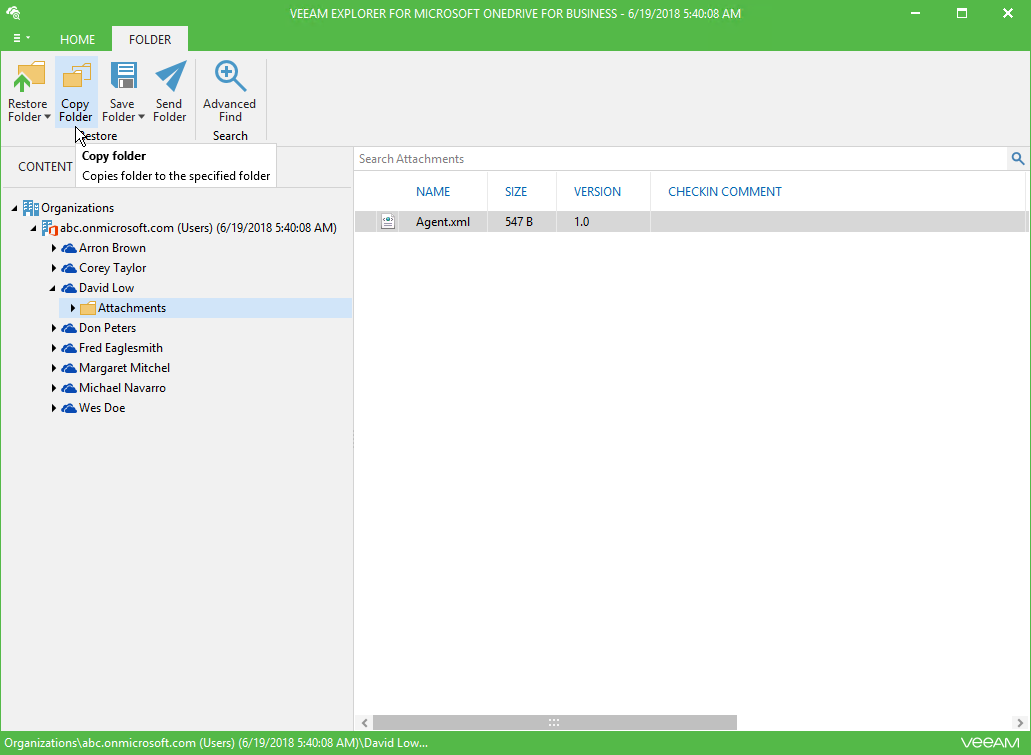Click the cloud icon next to David Low
Screen dimensions: 1031x755
[x=69, y=288]
